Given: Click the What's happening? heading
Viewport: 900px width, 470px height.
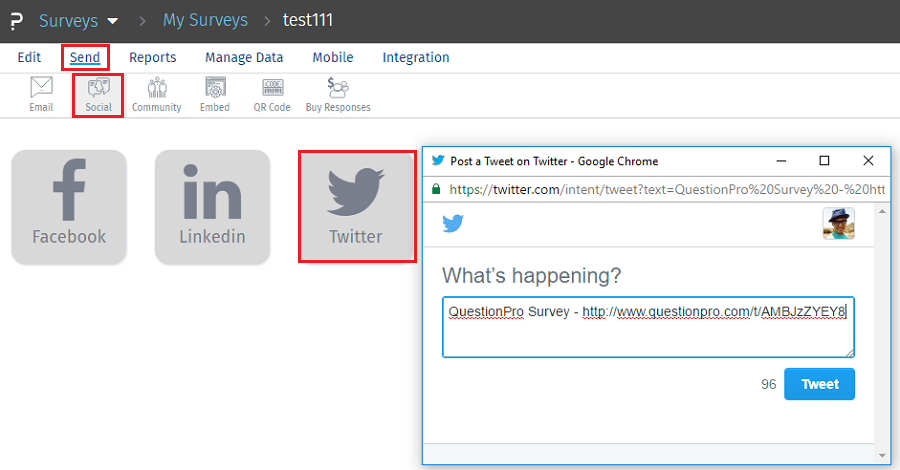Looking at the screenshot, I should tap(532, 276).
